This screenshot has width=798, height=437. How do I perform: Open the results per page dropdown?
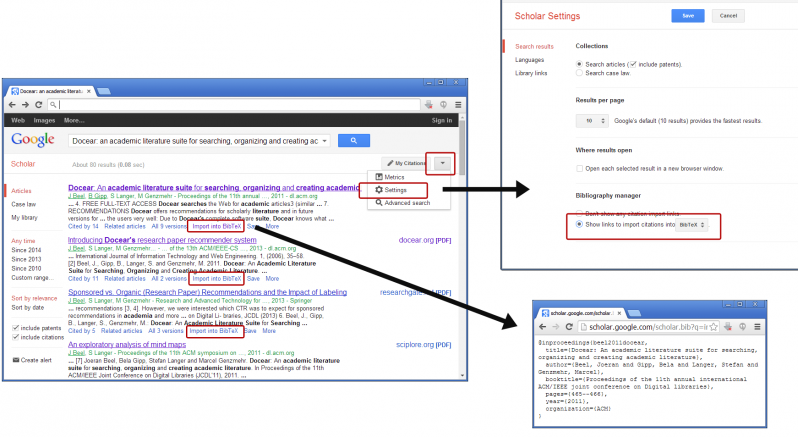pos(592,121)
